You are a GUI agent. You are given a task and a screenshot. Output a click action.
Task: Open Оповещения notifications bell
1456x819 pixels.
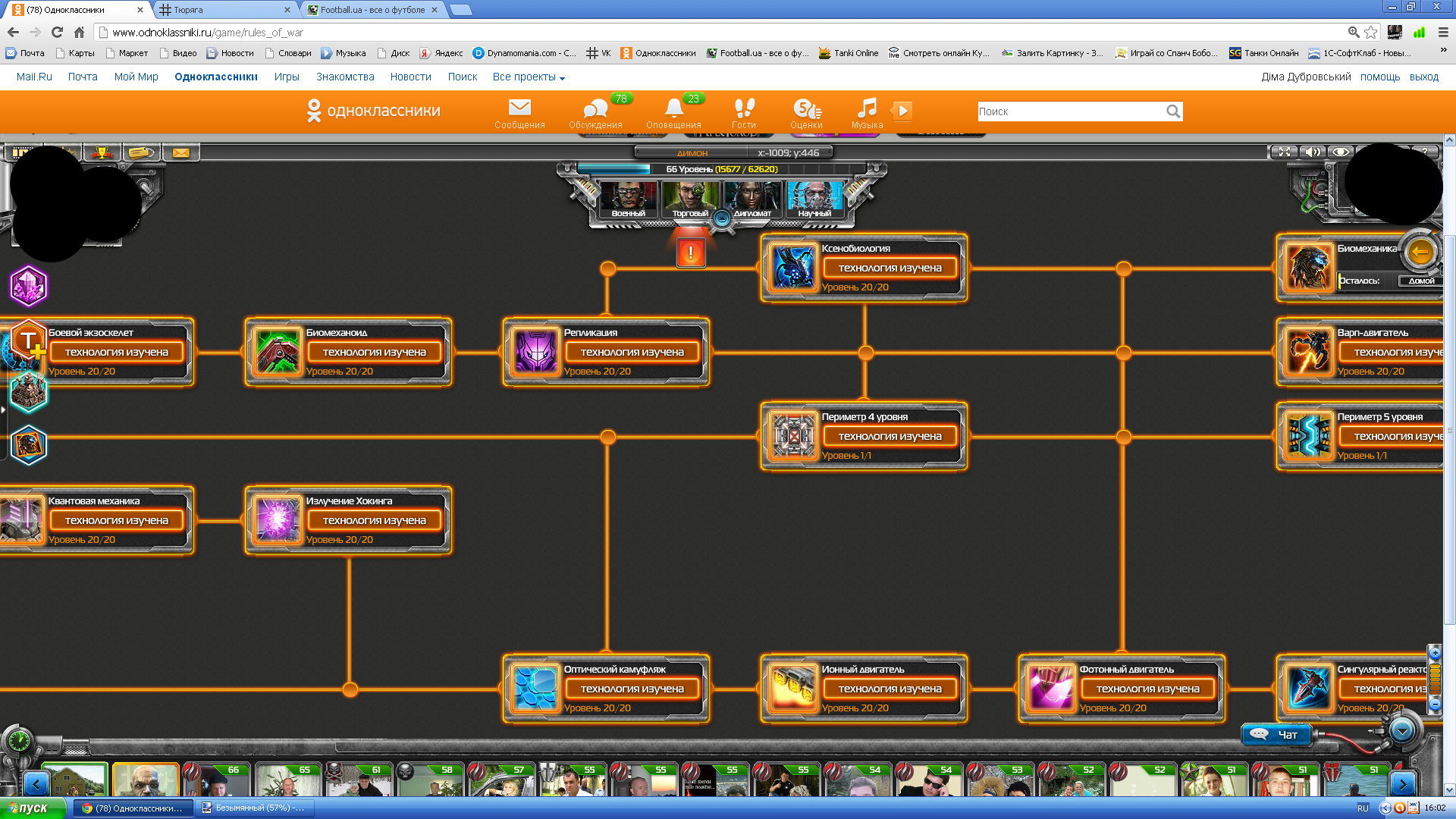[x=673, y=113]
